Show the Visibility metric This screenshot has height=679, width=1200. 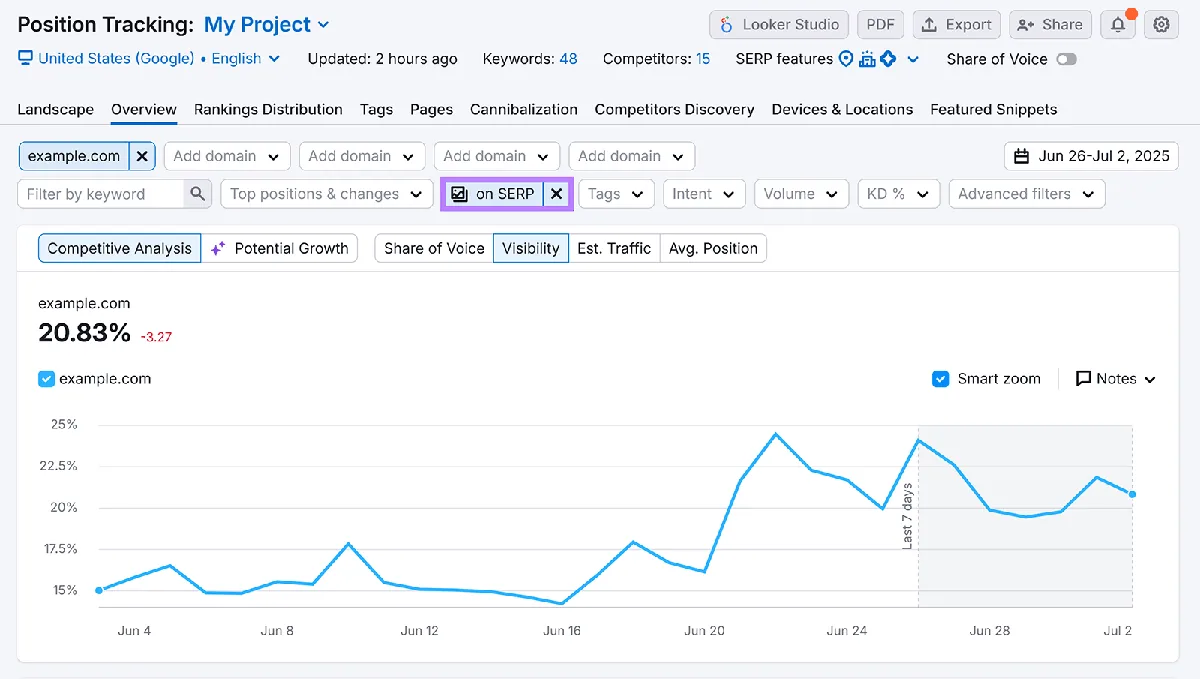531,248
